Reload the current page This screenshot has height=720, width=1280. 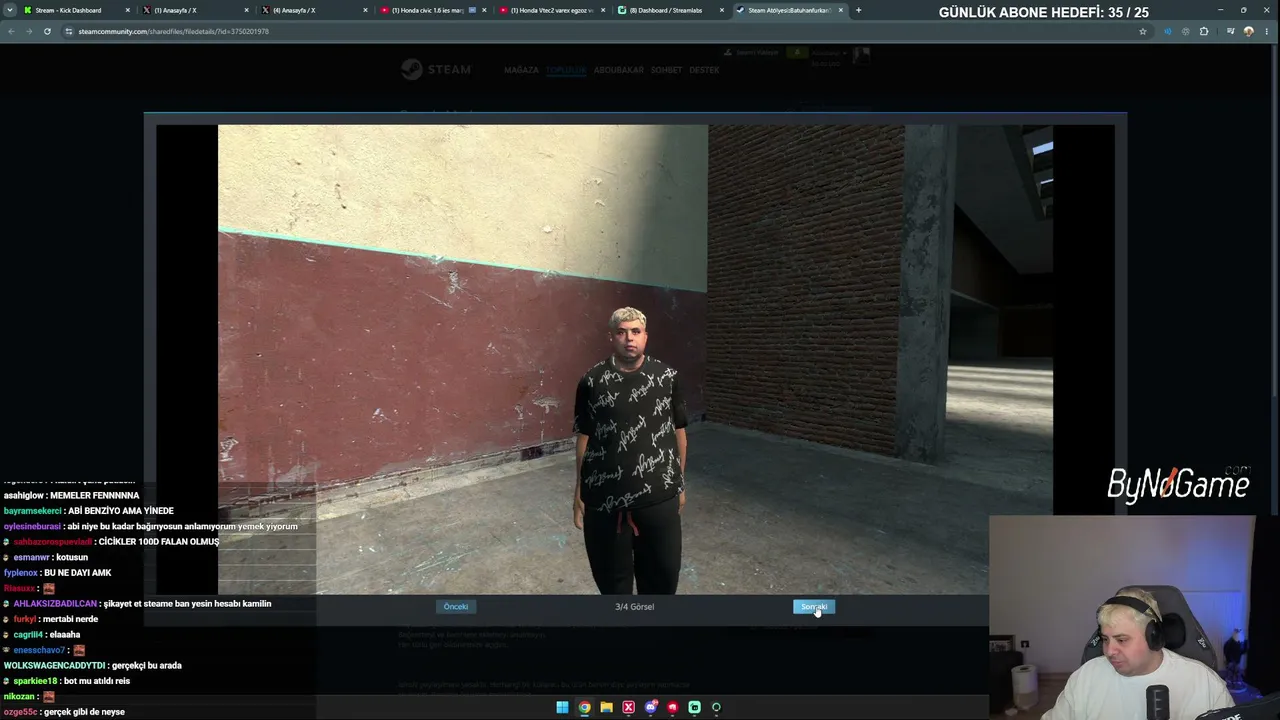[47, 31]
